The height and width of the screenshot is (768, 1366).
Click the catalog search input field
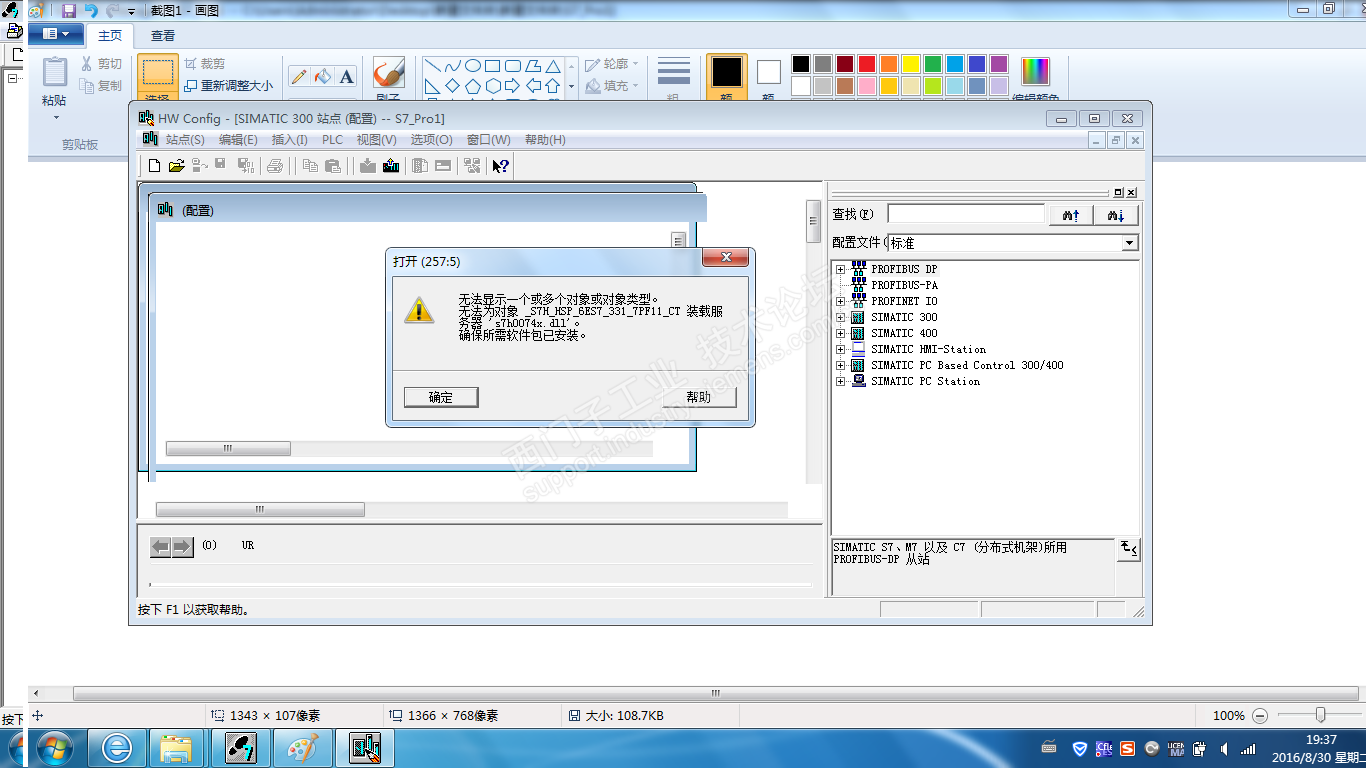click(x=966, y=214)
